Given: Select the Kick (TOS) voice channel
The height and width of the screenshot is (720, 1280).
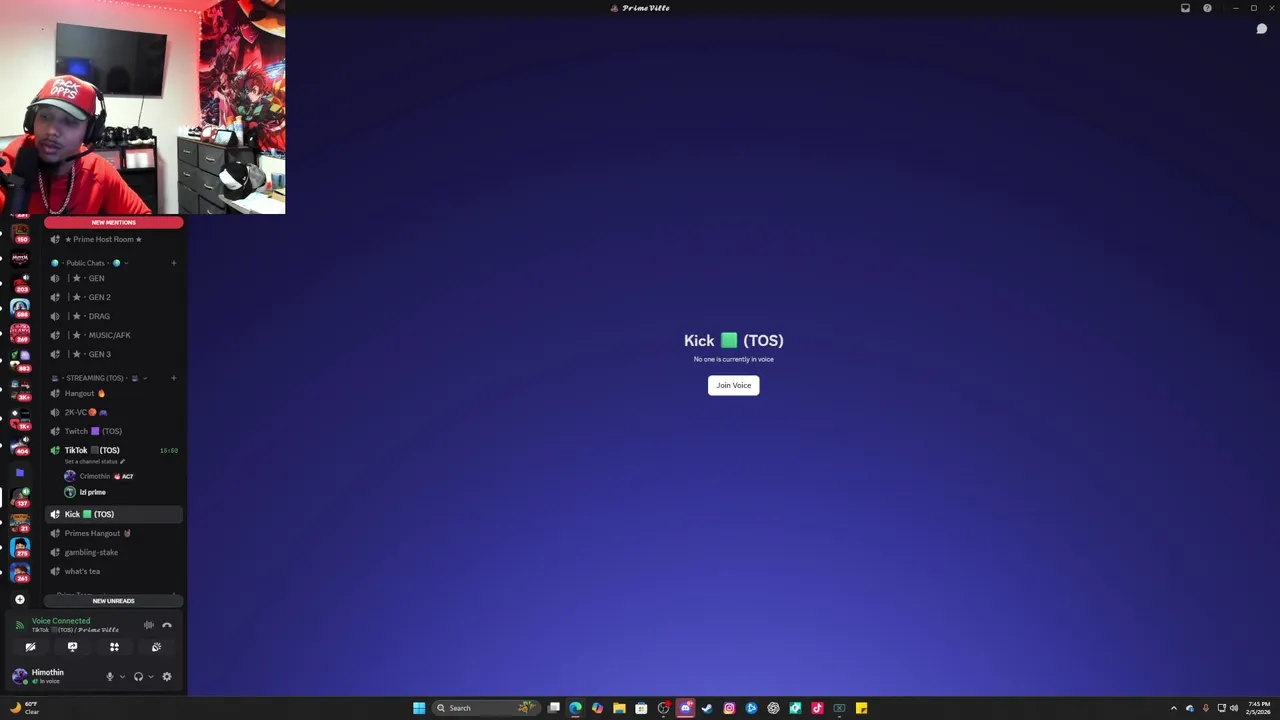Looking at the screenshot, I should [113, 514].
